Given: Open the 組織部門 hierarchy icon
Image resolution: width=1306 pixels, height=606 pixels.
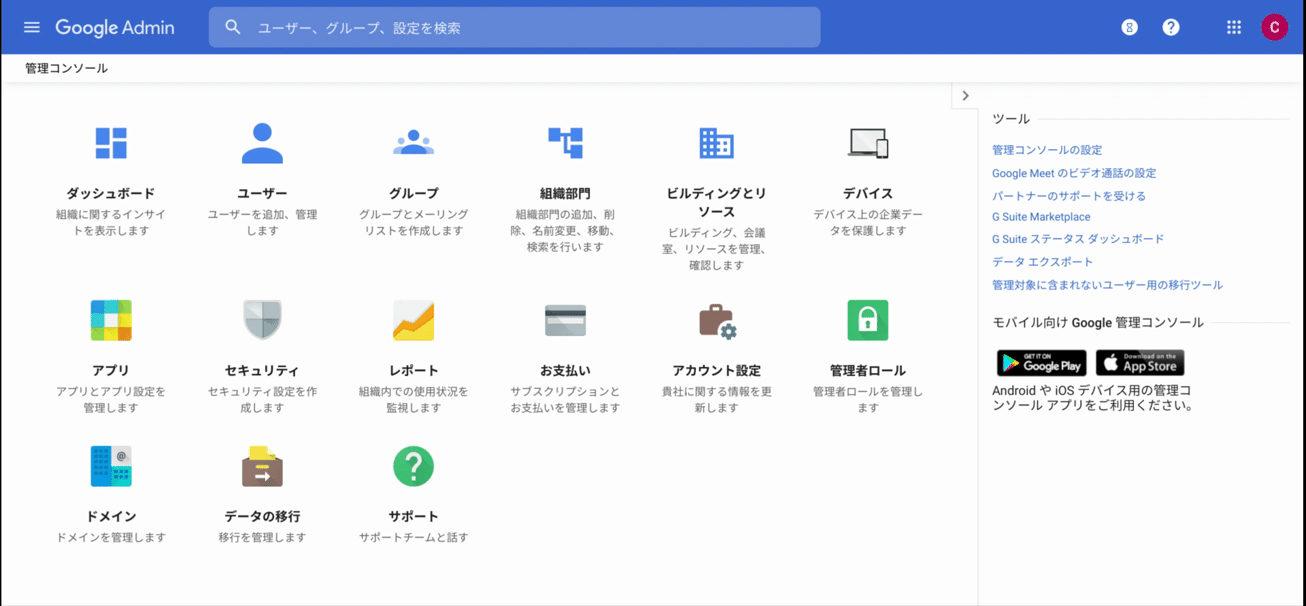Looking at the screenshot, I should click(565, 143).
